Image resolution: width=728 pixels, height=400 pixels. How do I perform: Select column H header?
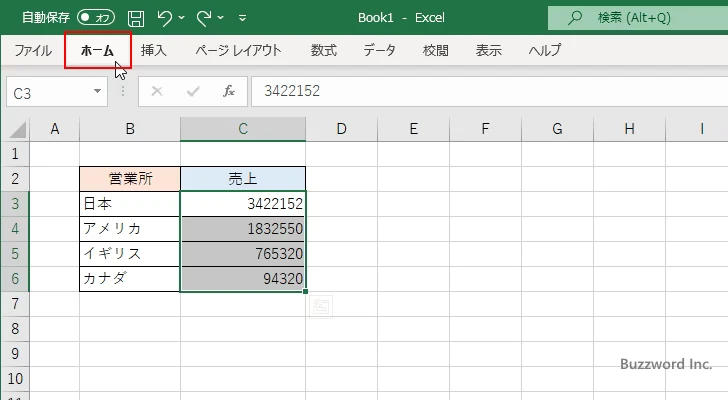629,129
